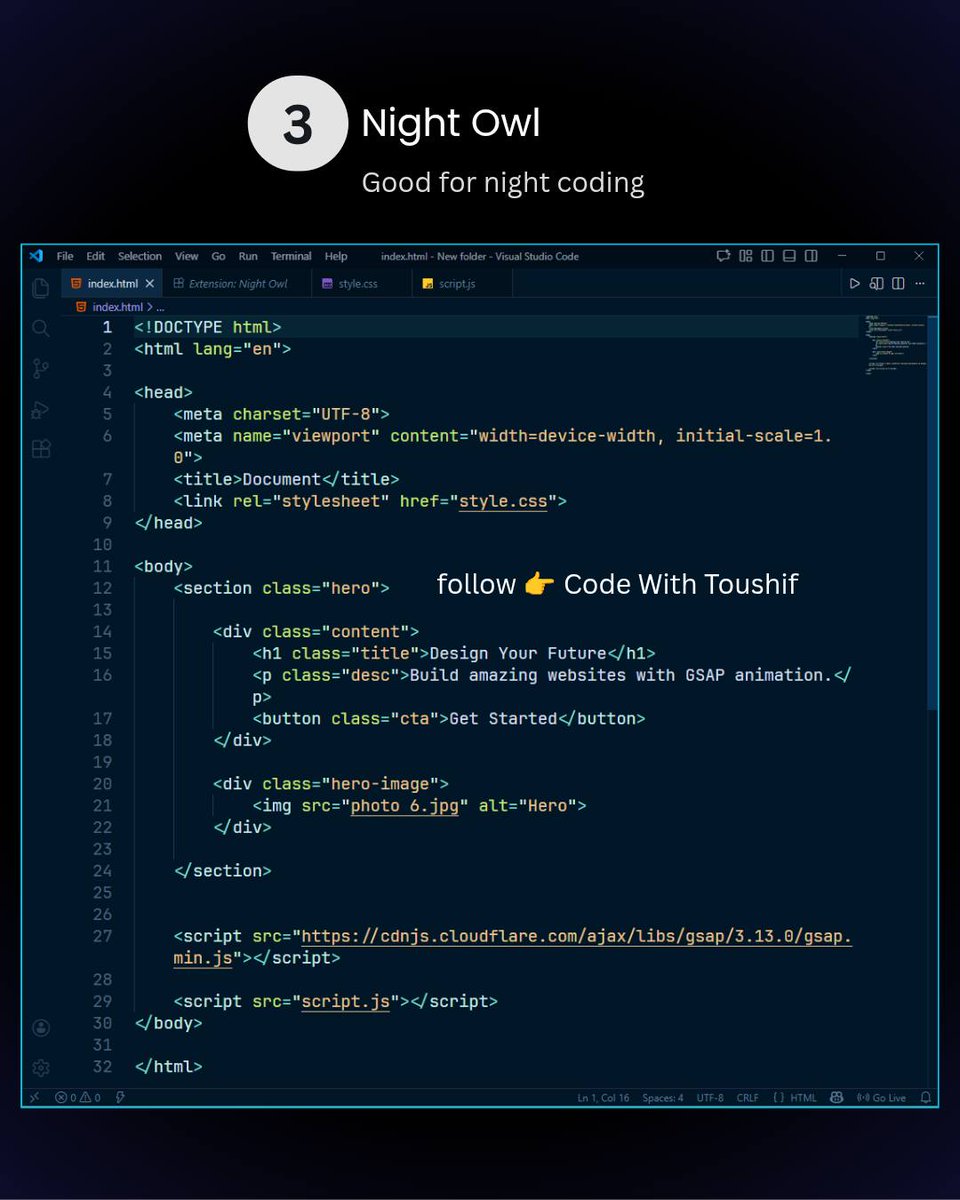Click the VS Code logo icon
Screen dimensions: 960x1200
[36, 256]
